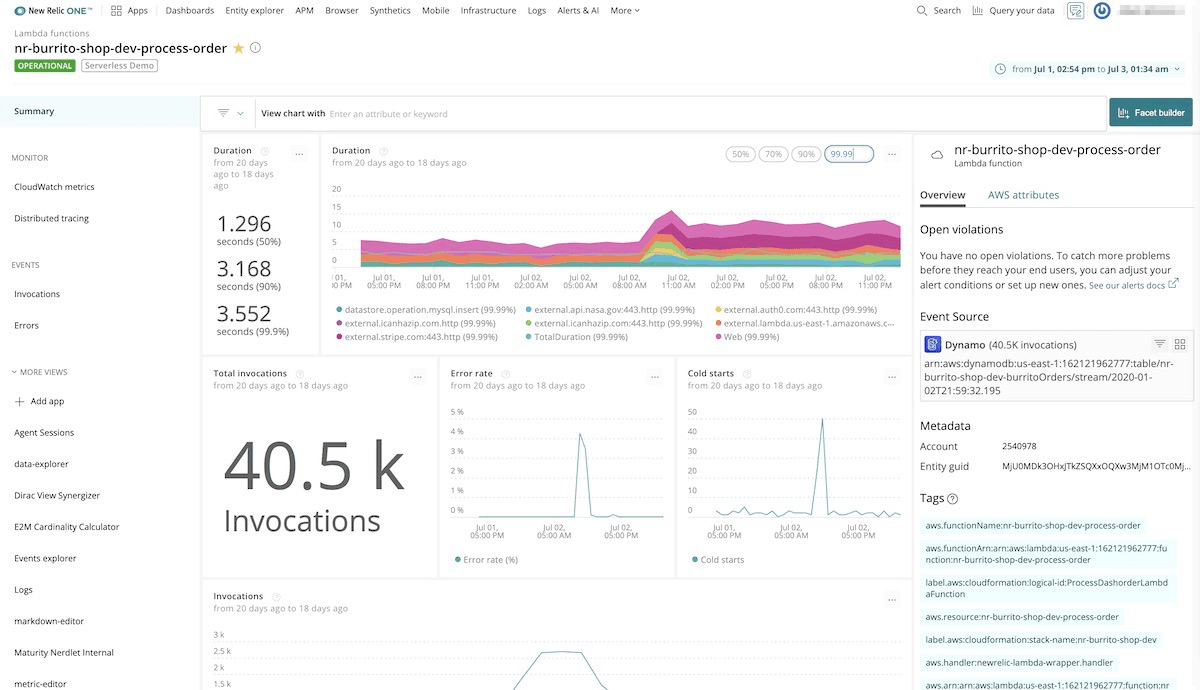The width and height of the screenshot is (1200, 690).
Task: Click the blue user avatar icon
Action: [x=1102, y=11]
